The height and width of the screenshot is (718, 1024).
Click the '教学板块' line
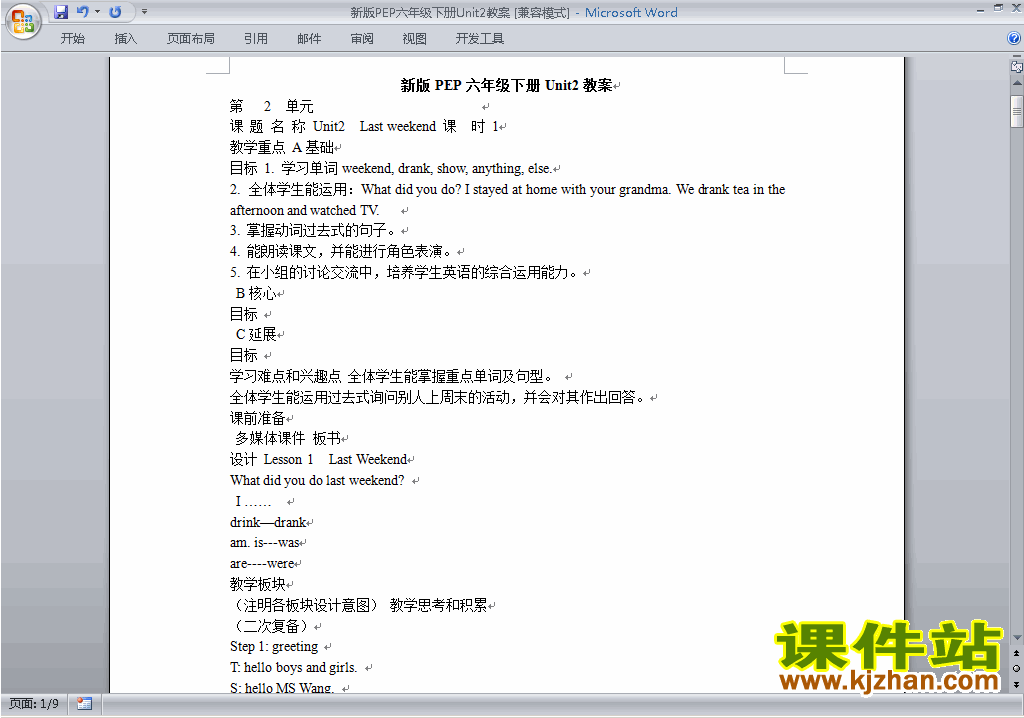coord(257,584)
